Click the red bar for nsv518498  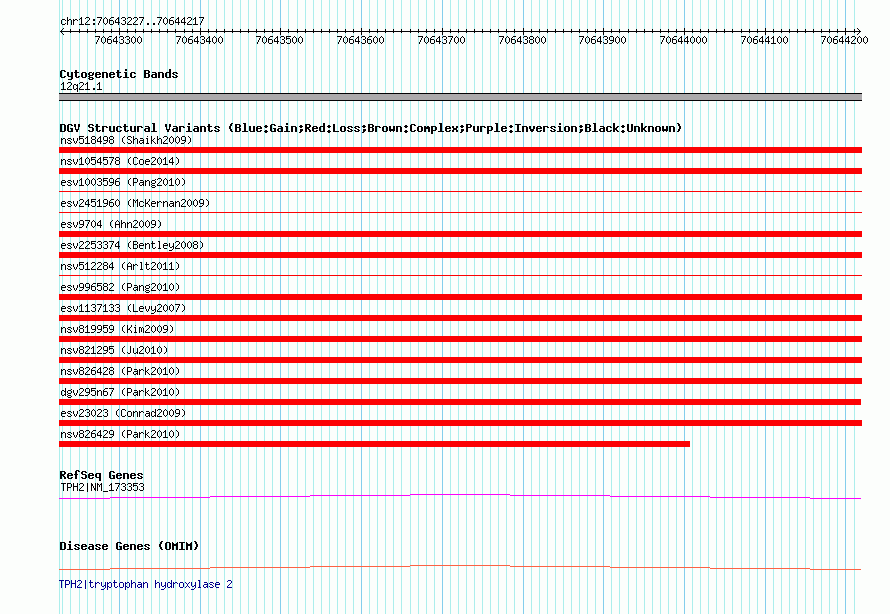460,150
